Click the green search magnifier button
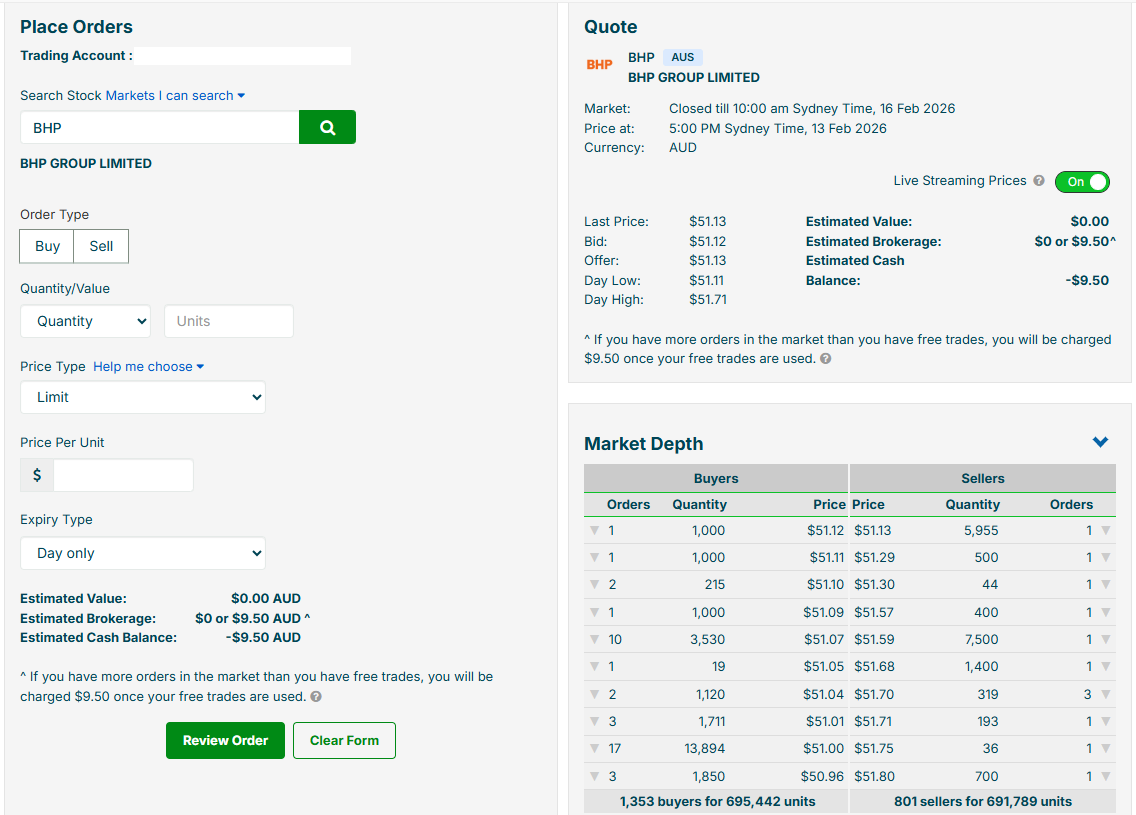 [327, 127]
